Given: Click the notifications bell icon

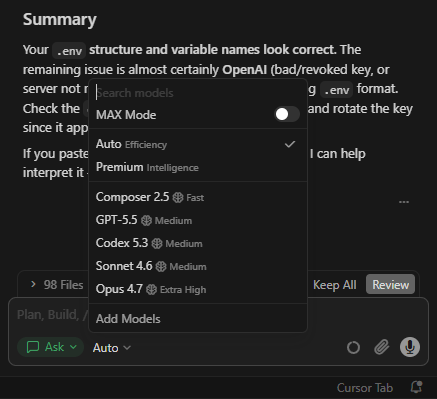Looking at the screenshot, I should 416,387.
